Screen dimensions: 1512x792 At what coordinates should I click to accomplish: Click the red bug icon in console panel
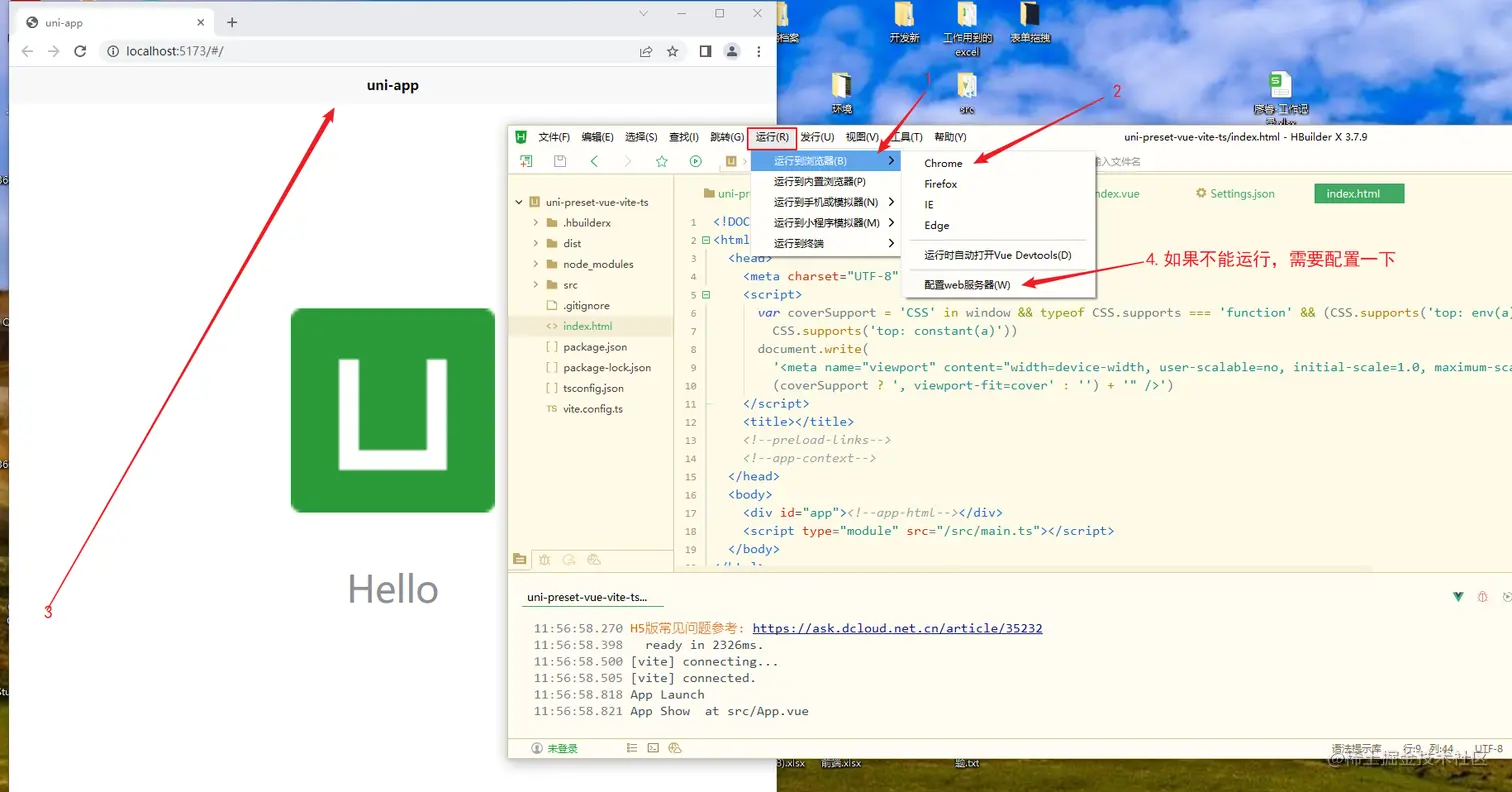[1483, 597]
